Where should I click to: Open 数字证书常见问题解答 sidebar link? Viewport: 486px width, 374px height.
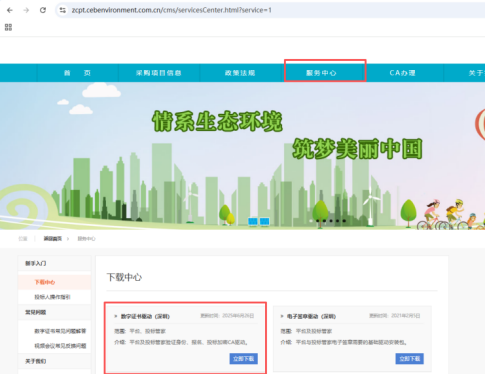[60, 331]
